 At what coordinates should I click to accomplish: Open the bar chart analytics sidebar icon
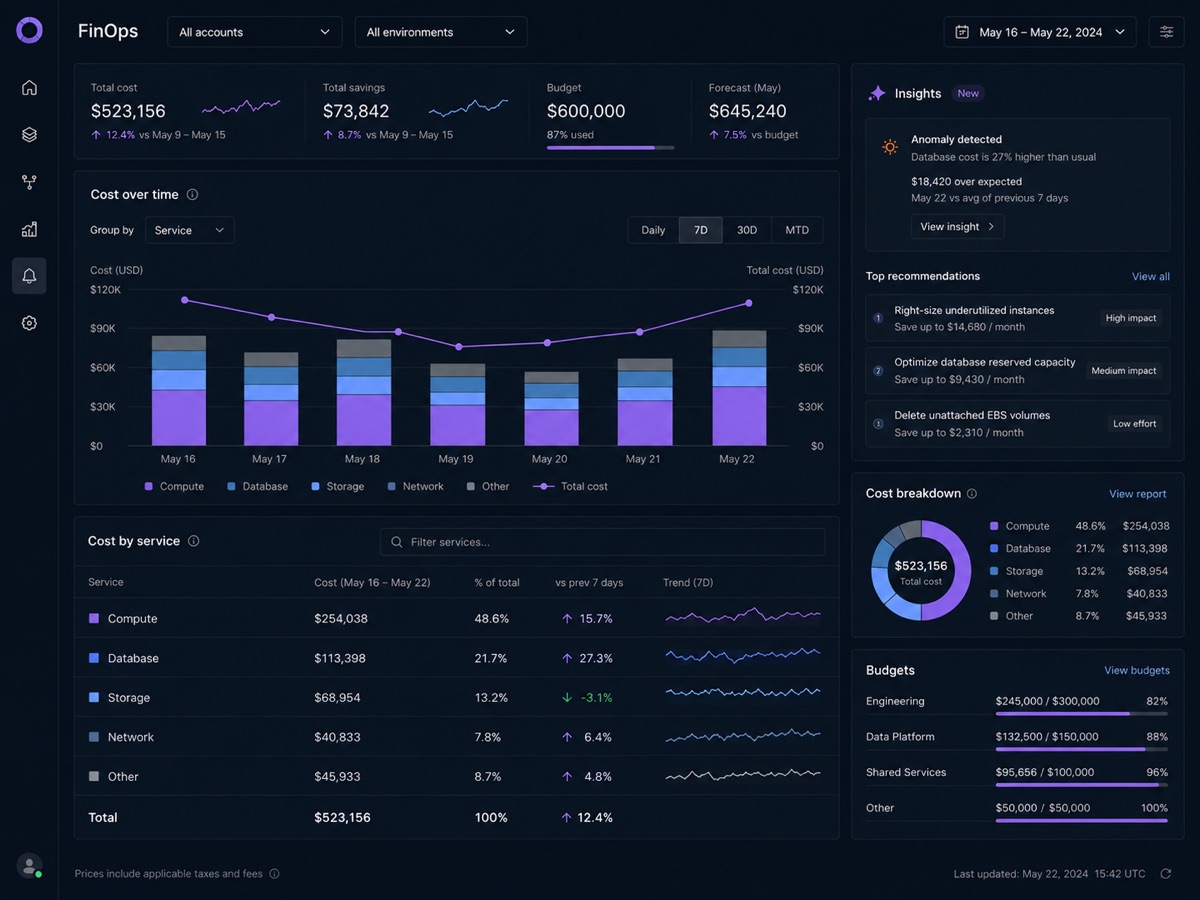29,229
